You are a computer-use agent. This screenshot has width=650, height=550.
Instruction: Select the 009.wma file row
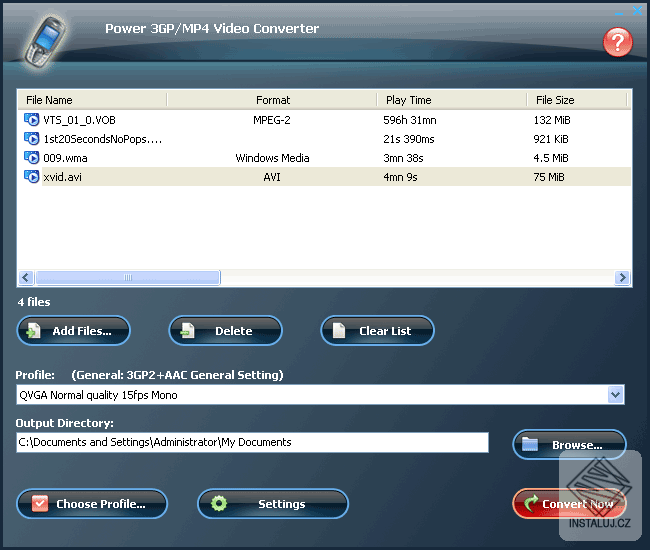click(x=325, y=158)
